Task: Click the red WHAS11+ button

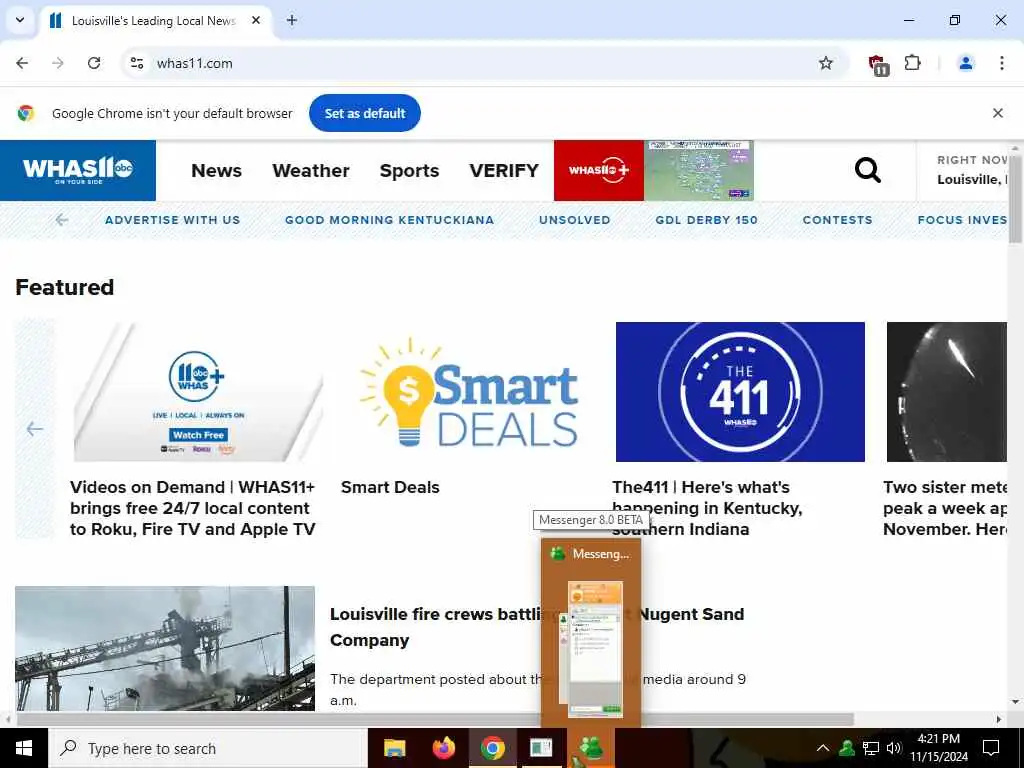Action: pyautogui.click(x=599, y=170)
